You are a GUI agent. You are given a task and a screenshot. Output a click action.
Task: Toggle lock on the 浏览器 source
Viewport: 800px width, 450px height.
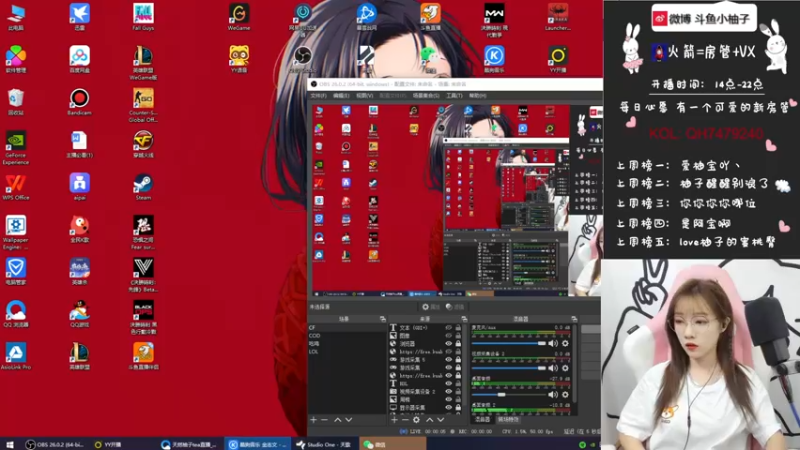pos(458,343)
